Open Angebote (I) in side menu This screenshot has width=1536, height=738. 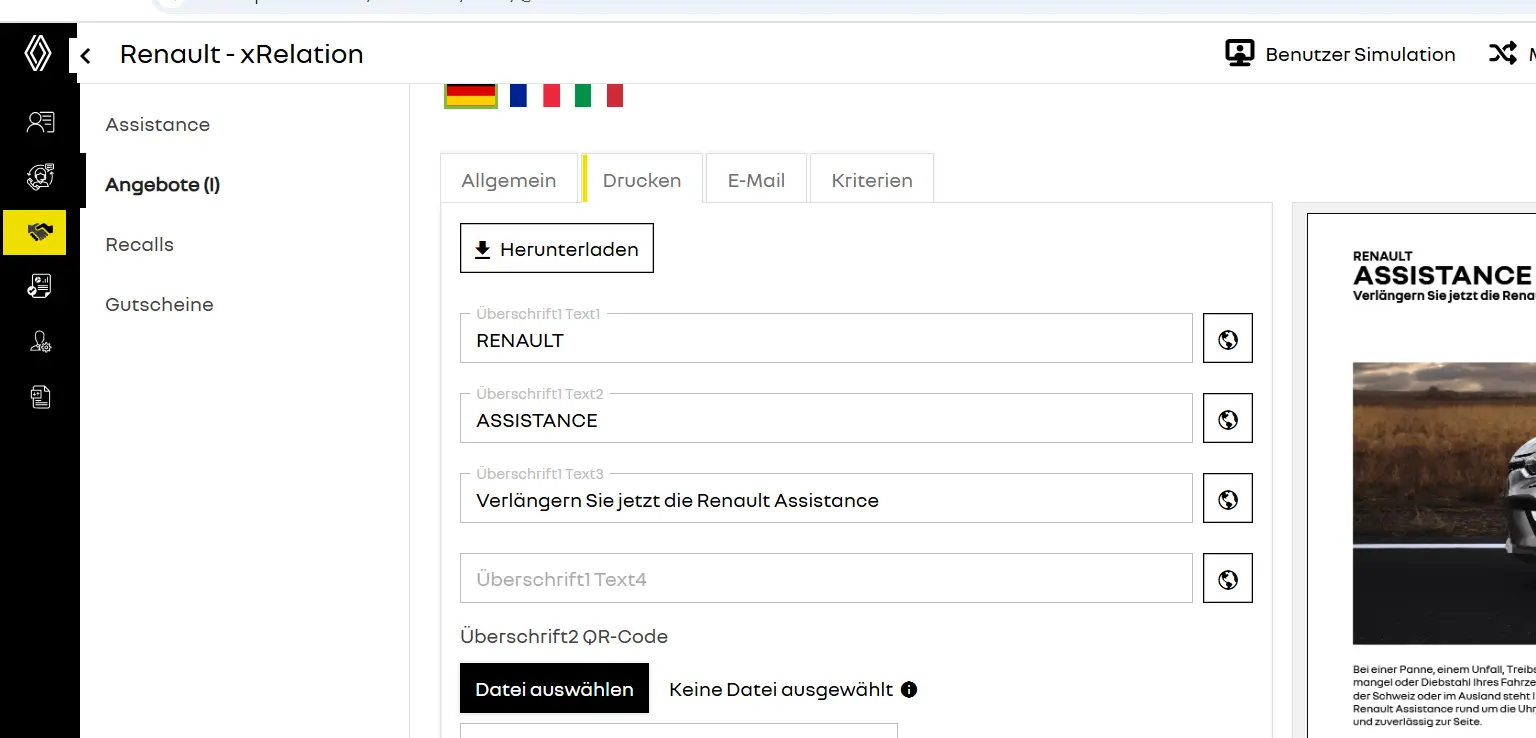pyautogui.click(x=163, y=185)
